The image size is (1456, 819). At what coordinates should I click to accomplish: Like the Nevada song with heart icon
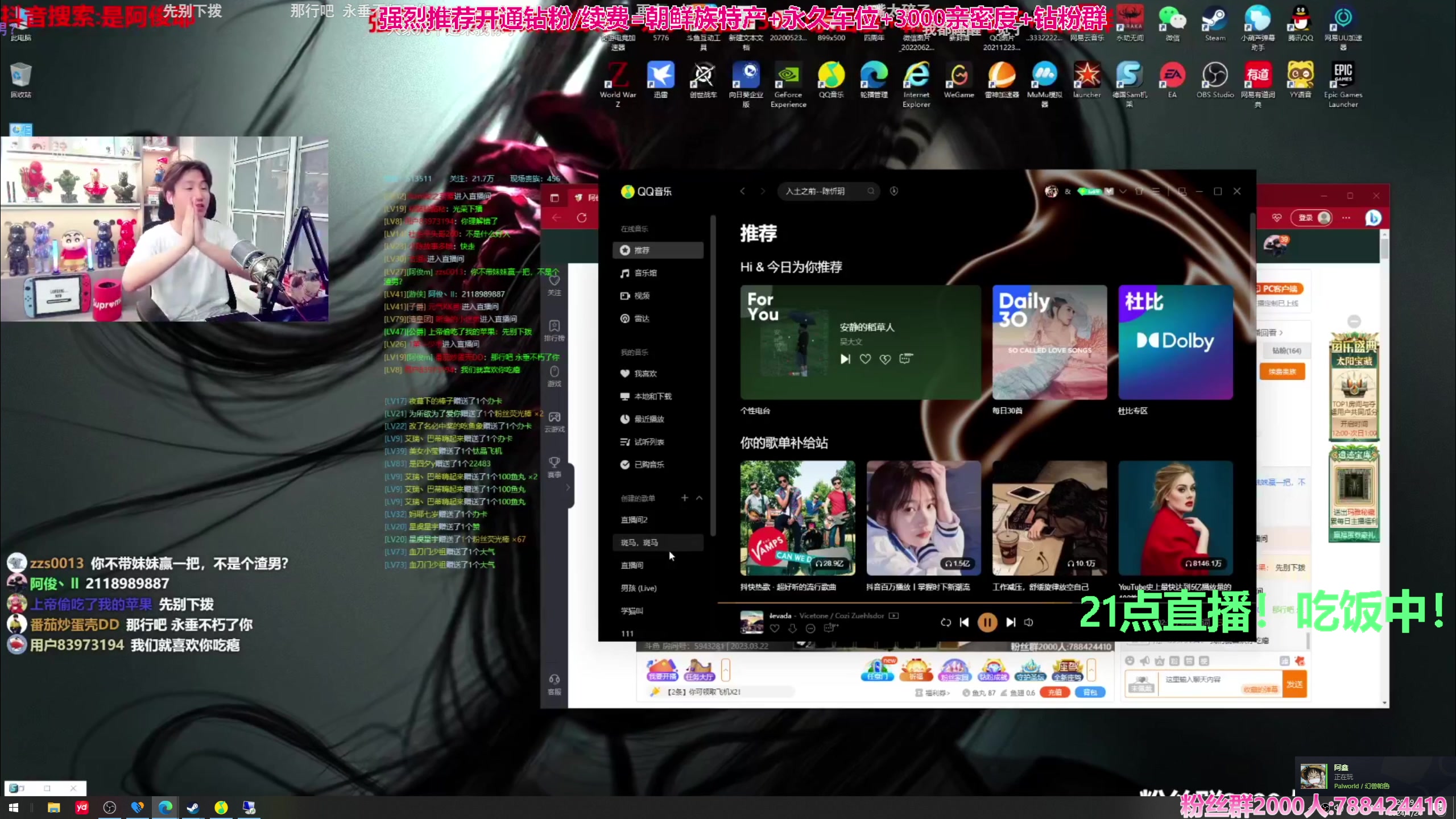[x=774, y=628]
